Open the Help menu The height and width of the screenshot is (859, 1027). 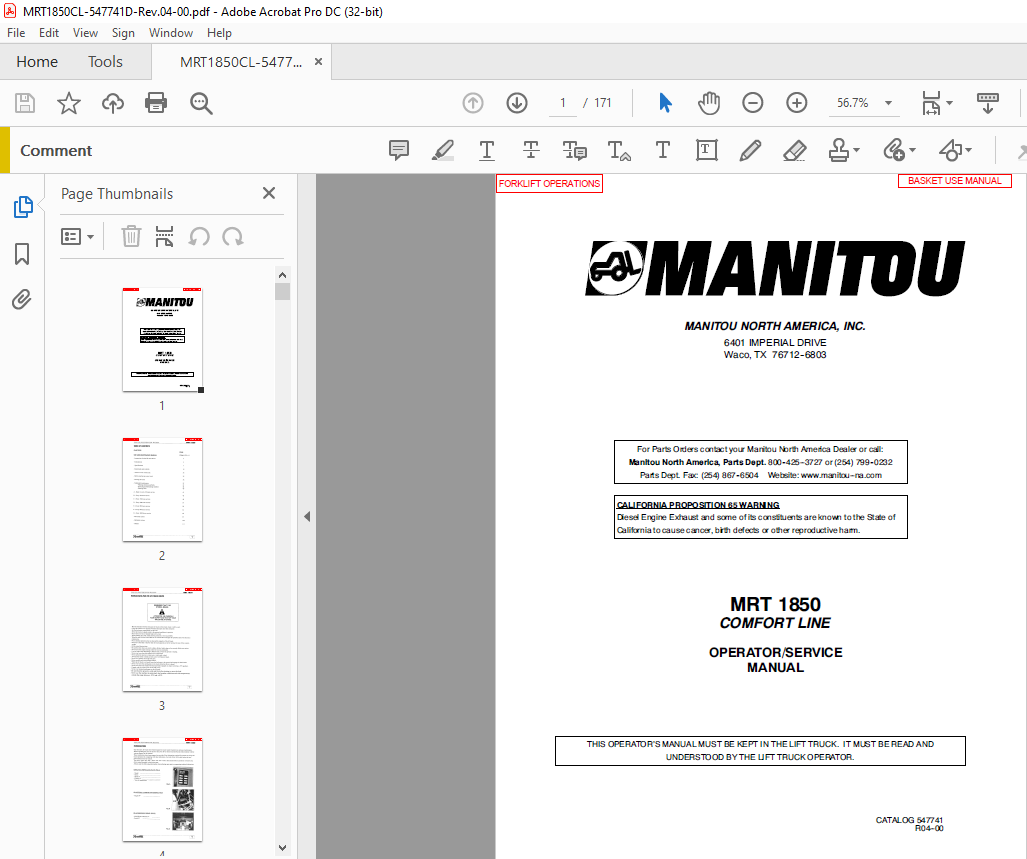point(219,33)
